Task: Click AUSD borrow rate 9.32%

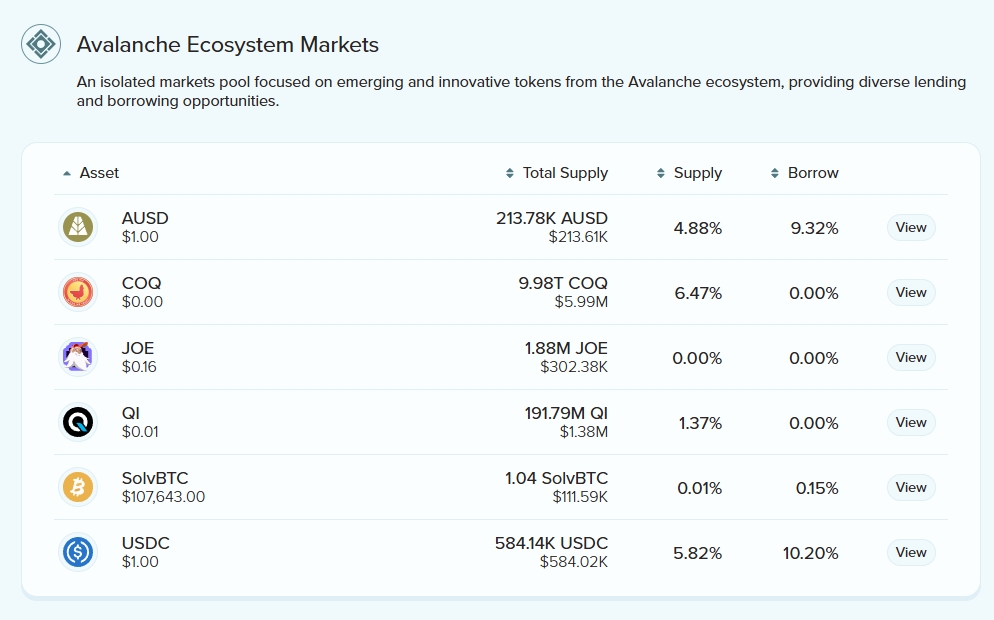Action: (x=814, y=228)
